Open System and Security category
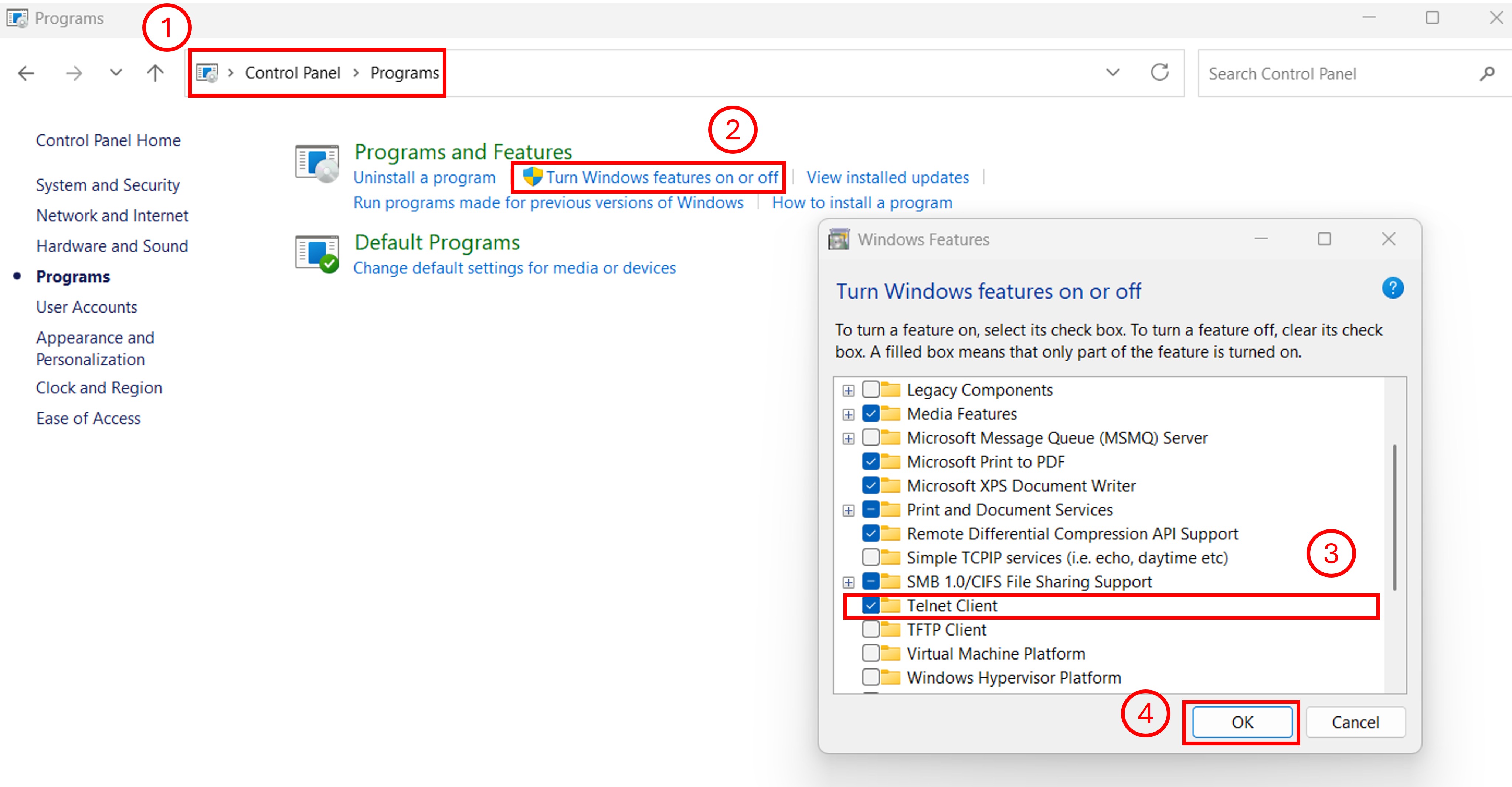 point(108,185)
